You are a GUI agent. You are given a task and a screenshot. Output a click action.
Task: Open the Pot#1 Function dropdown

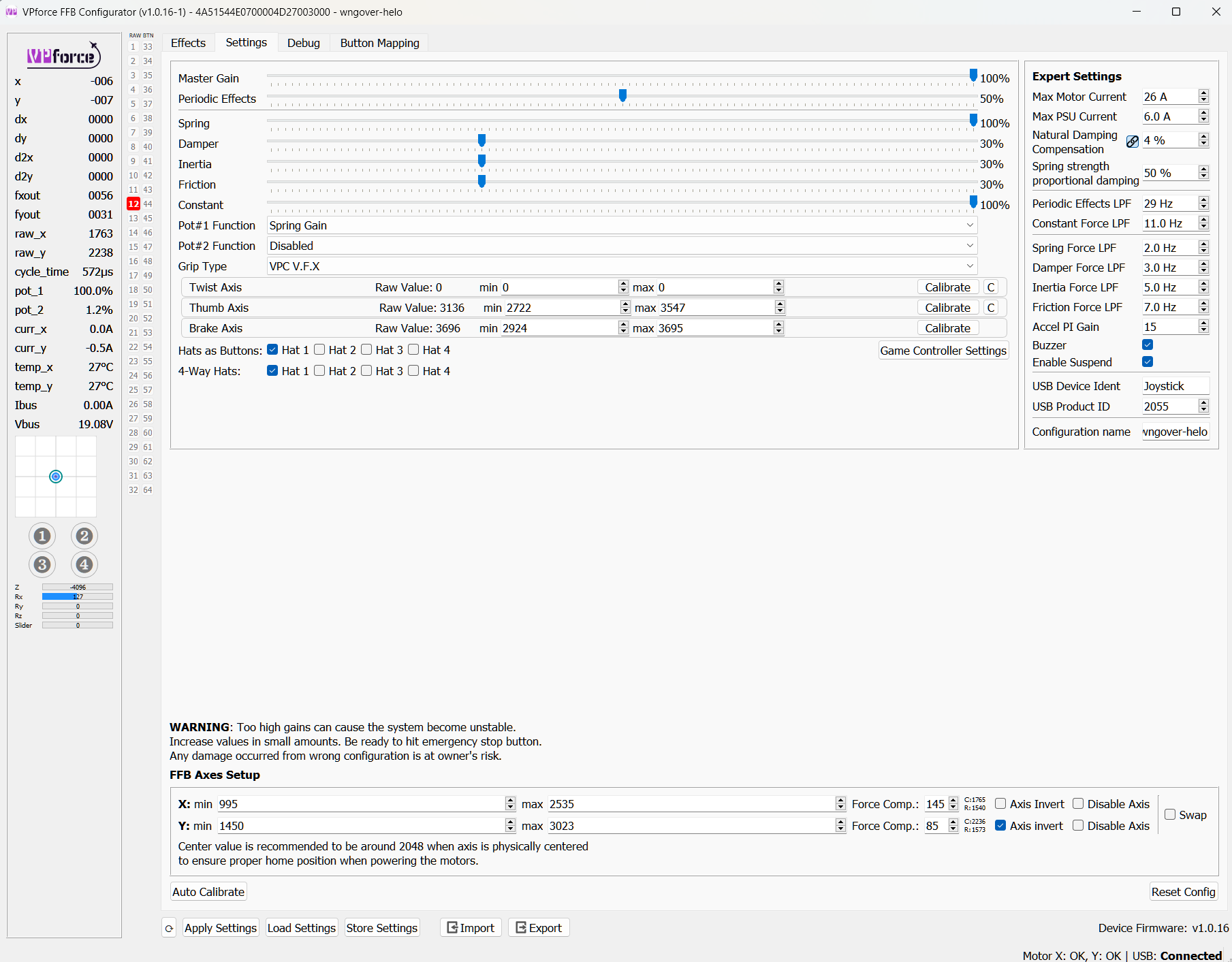coord(622,225)
